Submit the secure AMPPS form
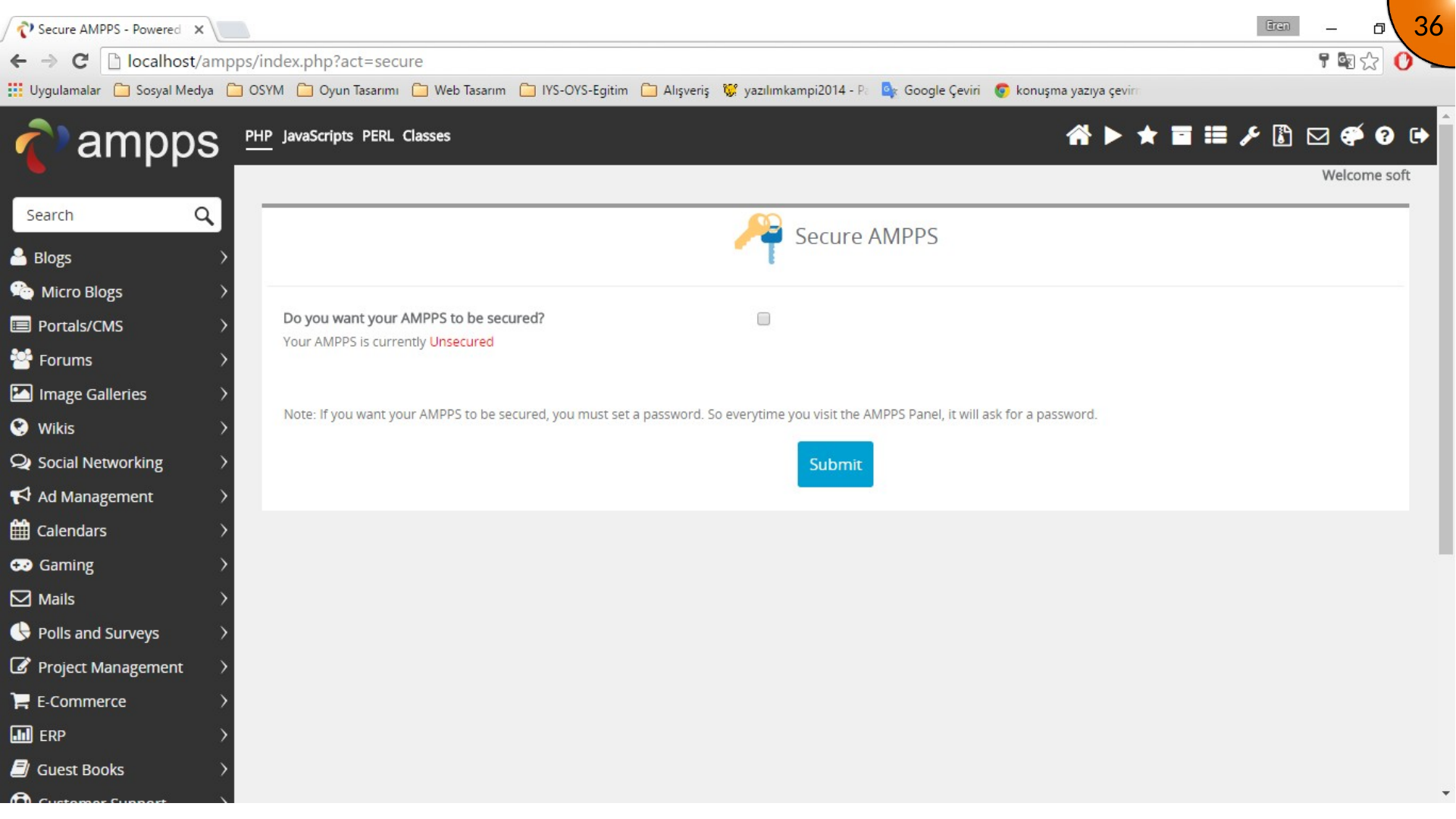This screenshot has height=819, width=1456. [835, 464]
